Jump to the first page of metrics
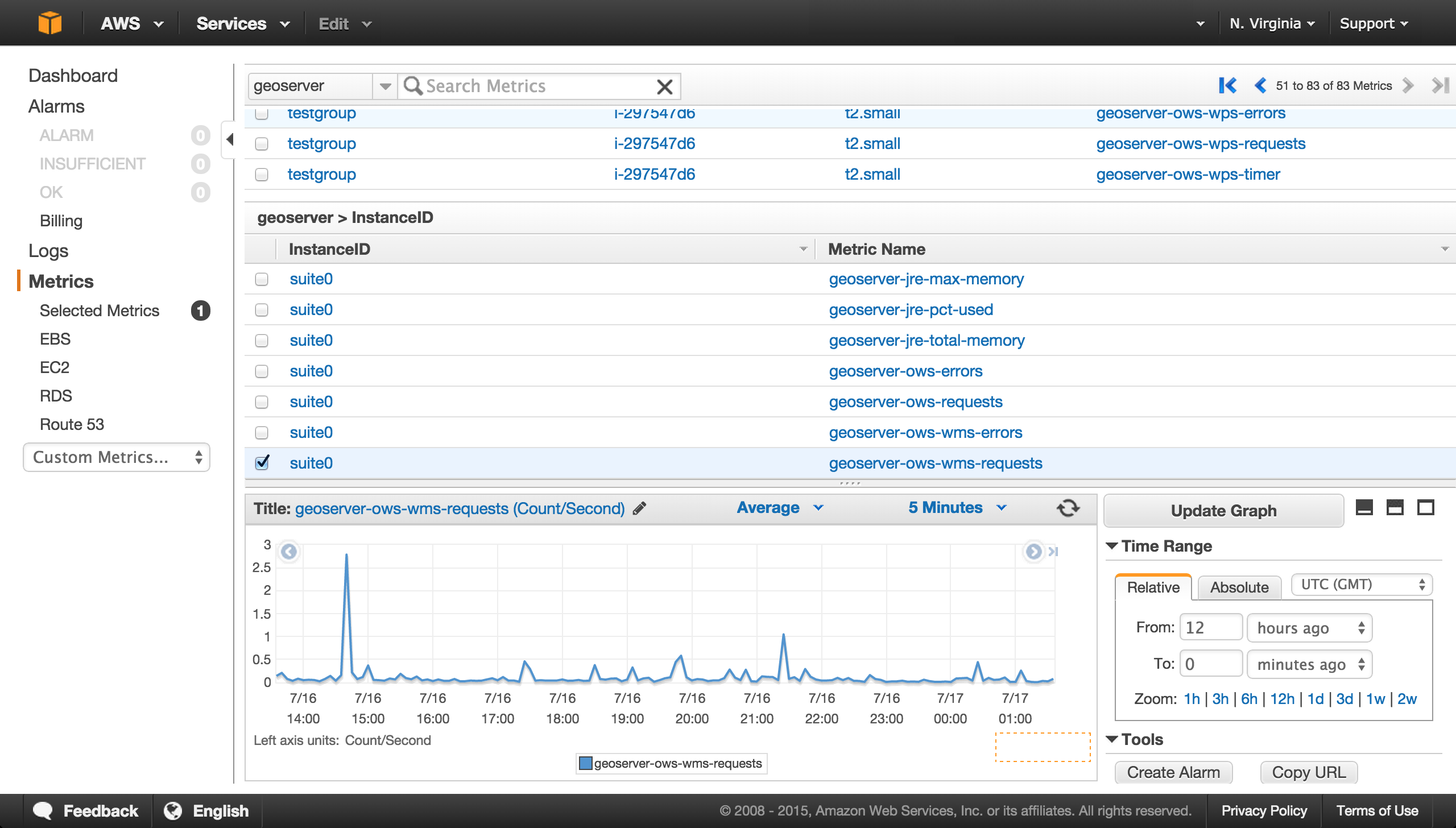Screen dimensions: 1456x828 [x=1228, y=85]
